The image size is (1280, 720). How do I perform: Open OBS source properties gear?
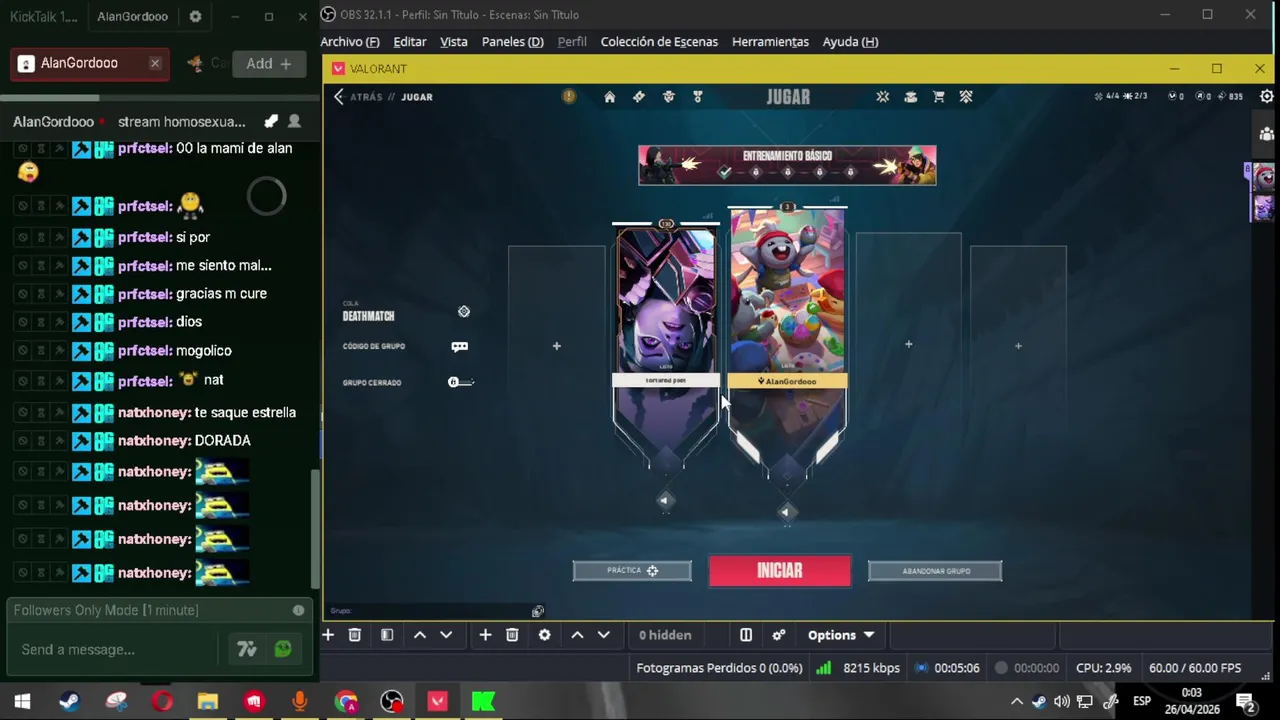tap(544, 635)
